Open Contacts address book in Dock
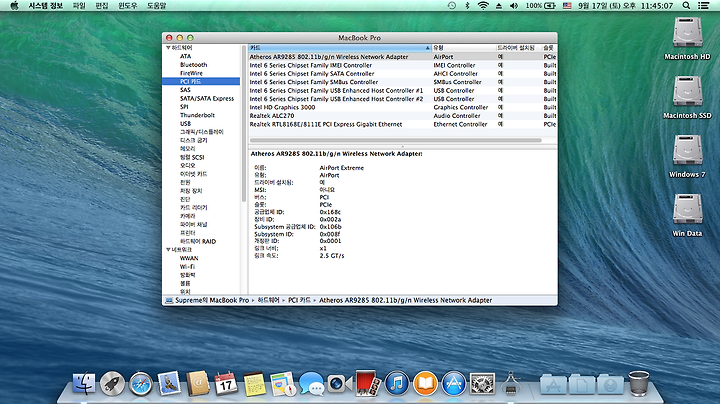This screenshot has height=404, width=720. tap(197, 383)
